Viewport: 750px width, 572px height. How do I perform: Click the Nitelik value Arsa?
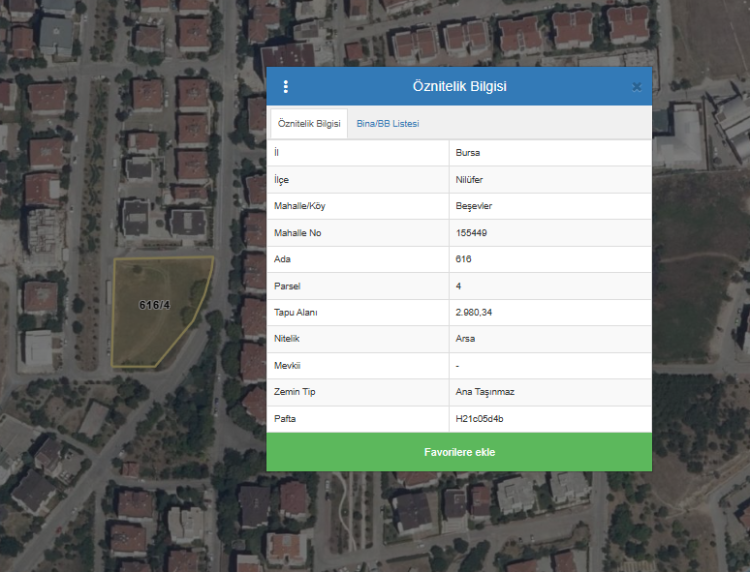[x=465, y=339]
